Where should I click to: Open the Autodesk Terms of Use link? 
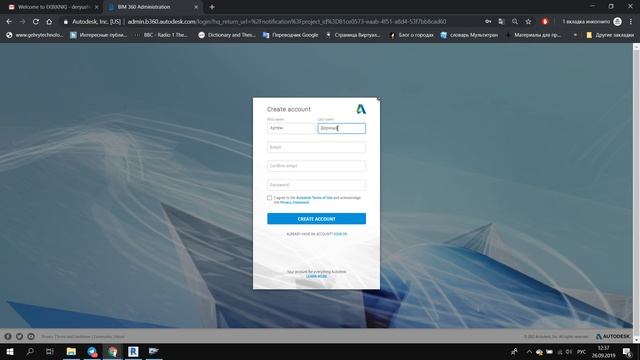coord(314,198)
